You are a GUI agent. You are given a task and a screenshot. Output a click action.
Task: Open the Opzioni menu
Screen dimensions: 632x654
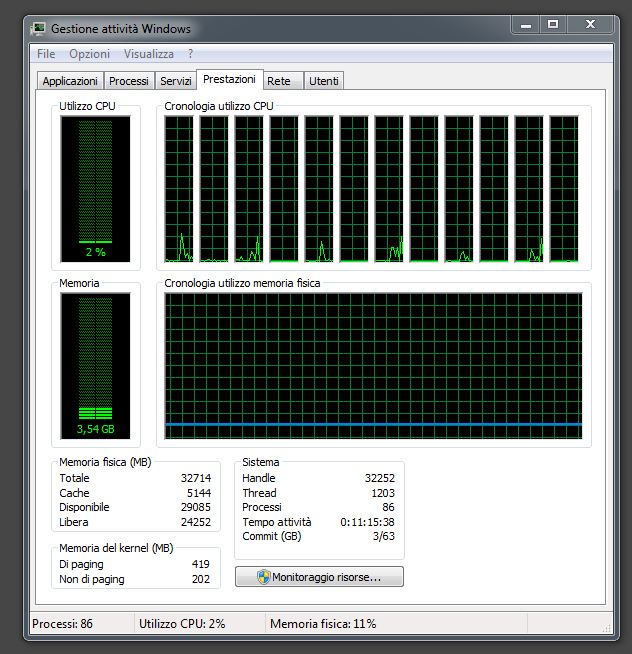(90, 54)
